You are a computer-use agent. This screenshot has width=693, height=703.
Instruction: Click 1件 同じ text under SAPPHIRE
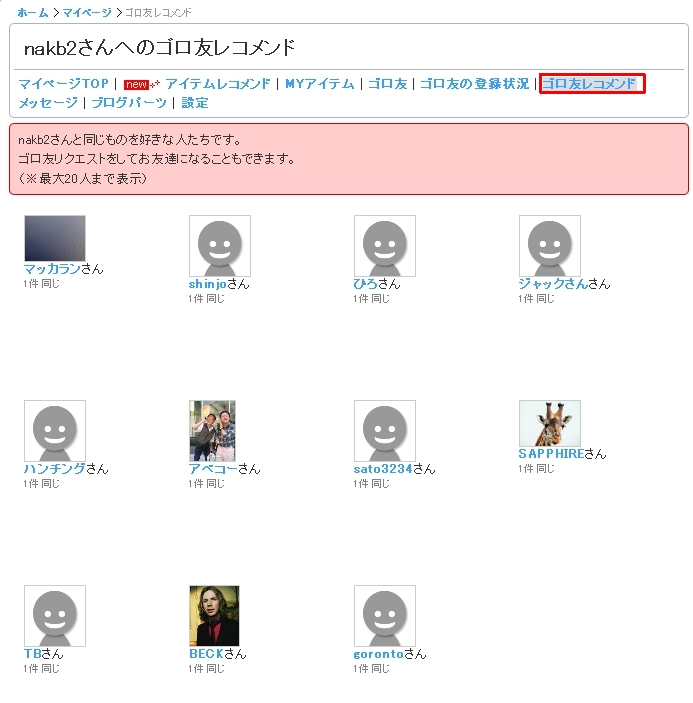(x=536, y=469)
